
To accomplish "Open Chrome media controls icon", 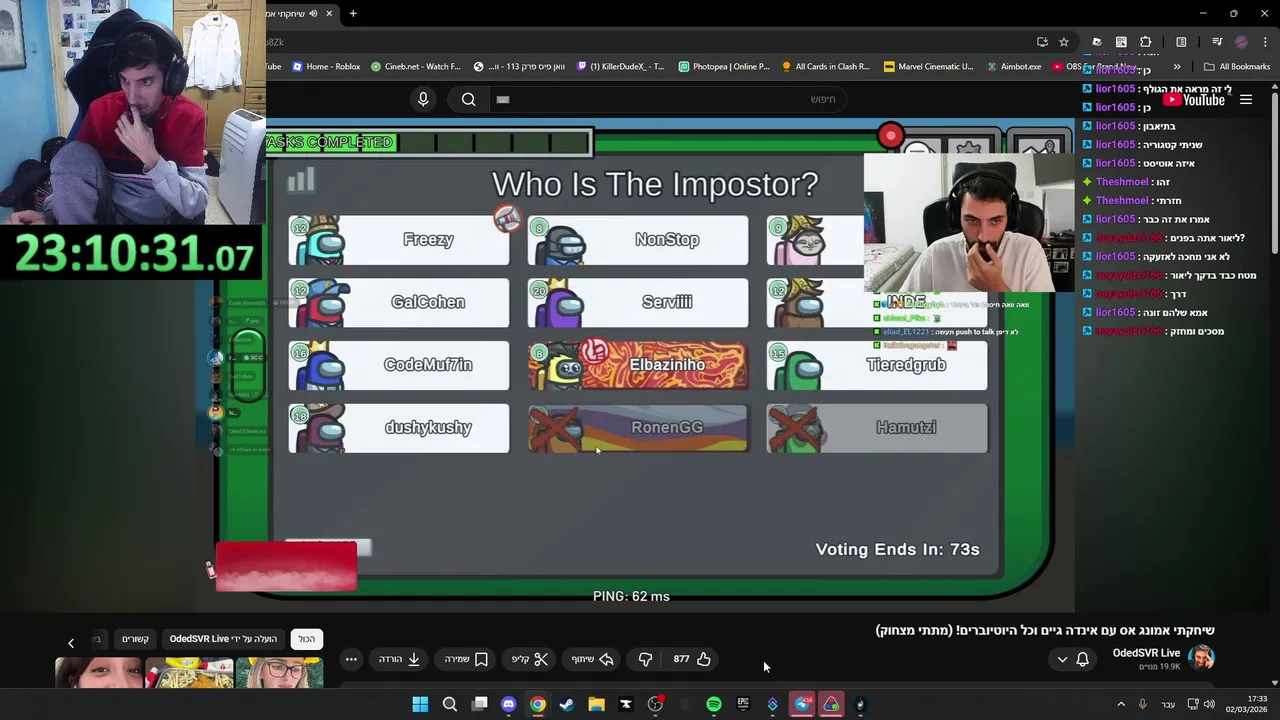I will (1217, 42).
